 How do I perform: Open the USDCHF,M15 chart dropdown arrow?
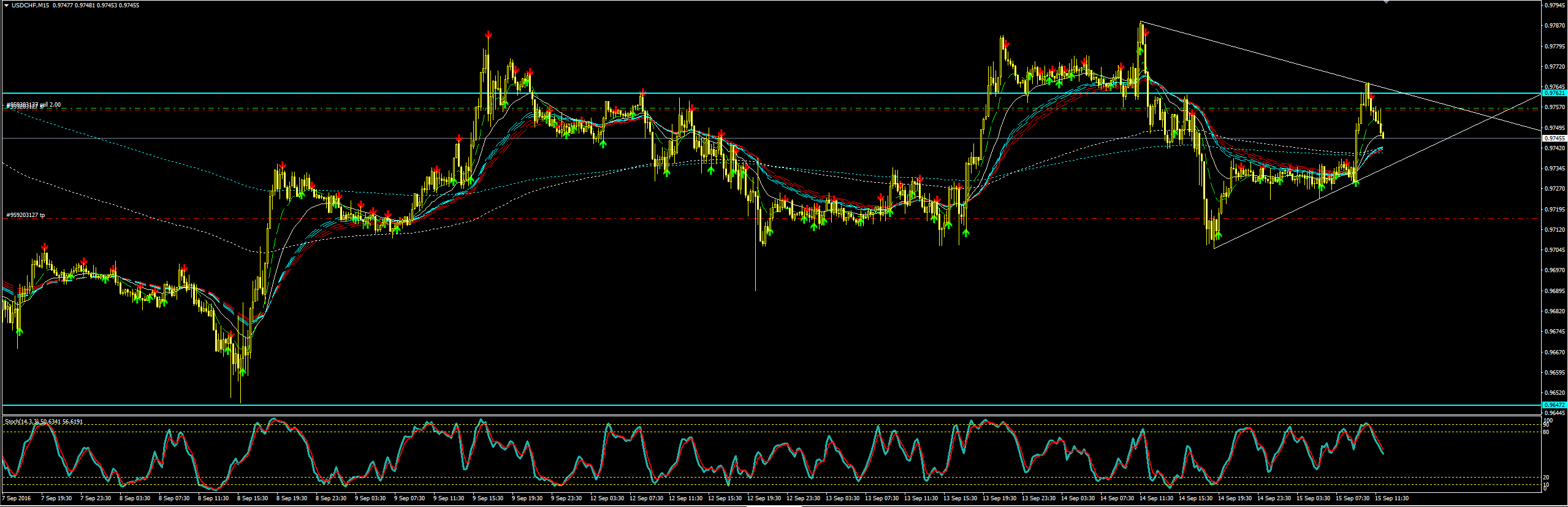pyautogui.click(x=6, y=6)
